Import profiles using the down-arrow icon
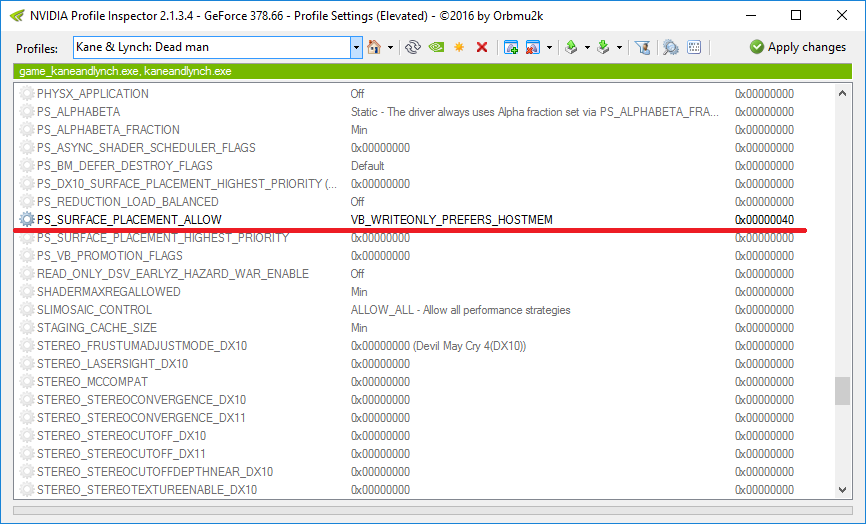The image size is (866, 524). [x=603, y=47]
